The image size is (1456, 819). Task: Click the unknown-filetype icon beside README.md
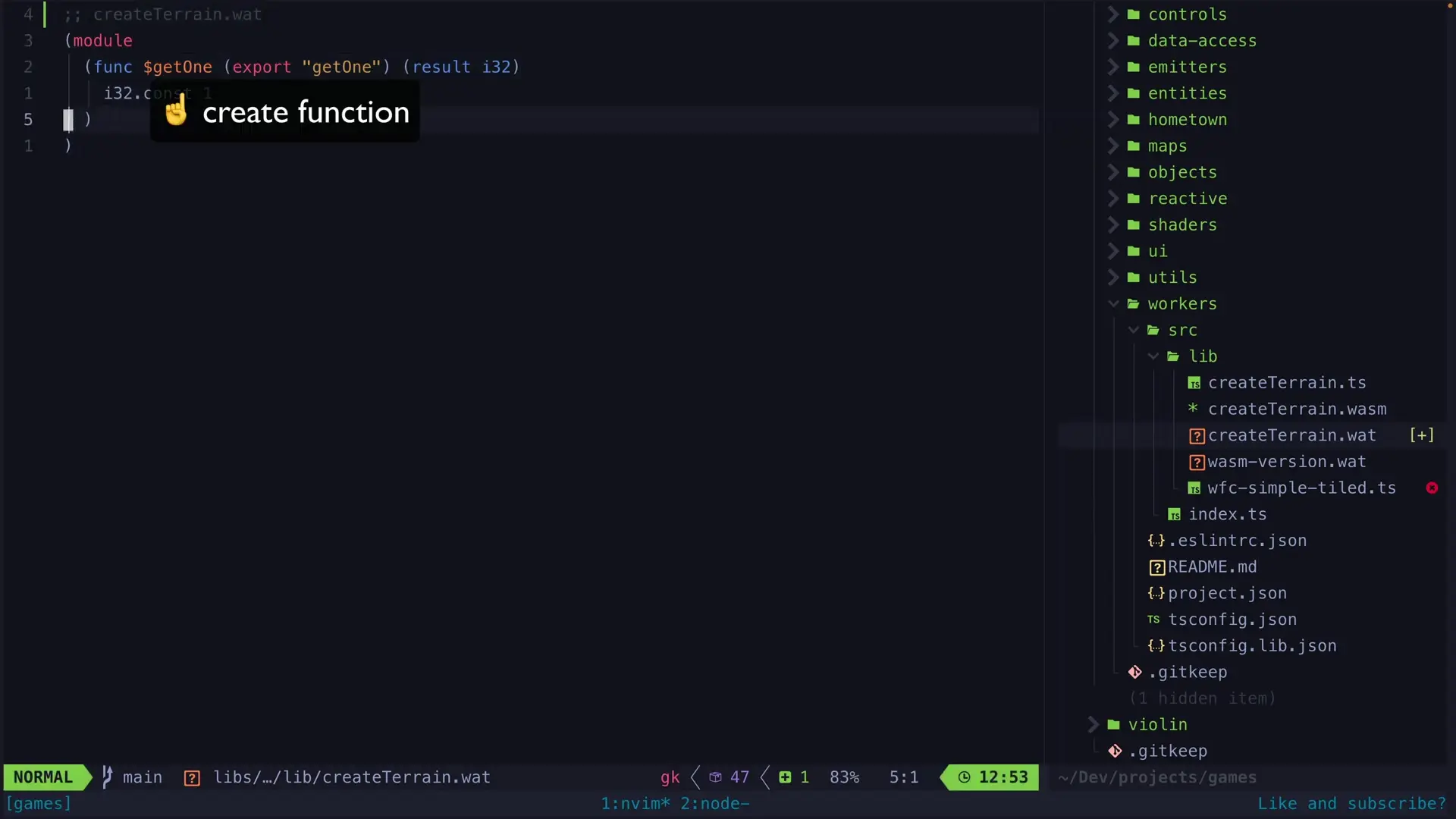[x=1157, y=568]
